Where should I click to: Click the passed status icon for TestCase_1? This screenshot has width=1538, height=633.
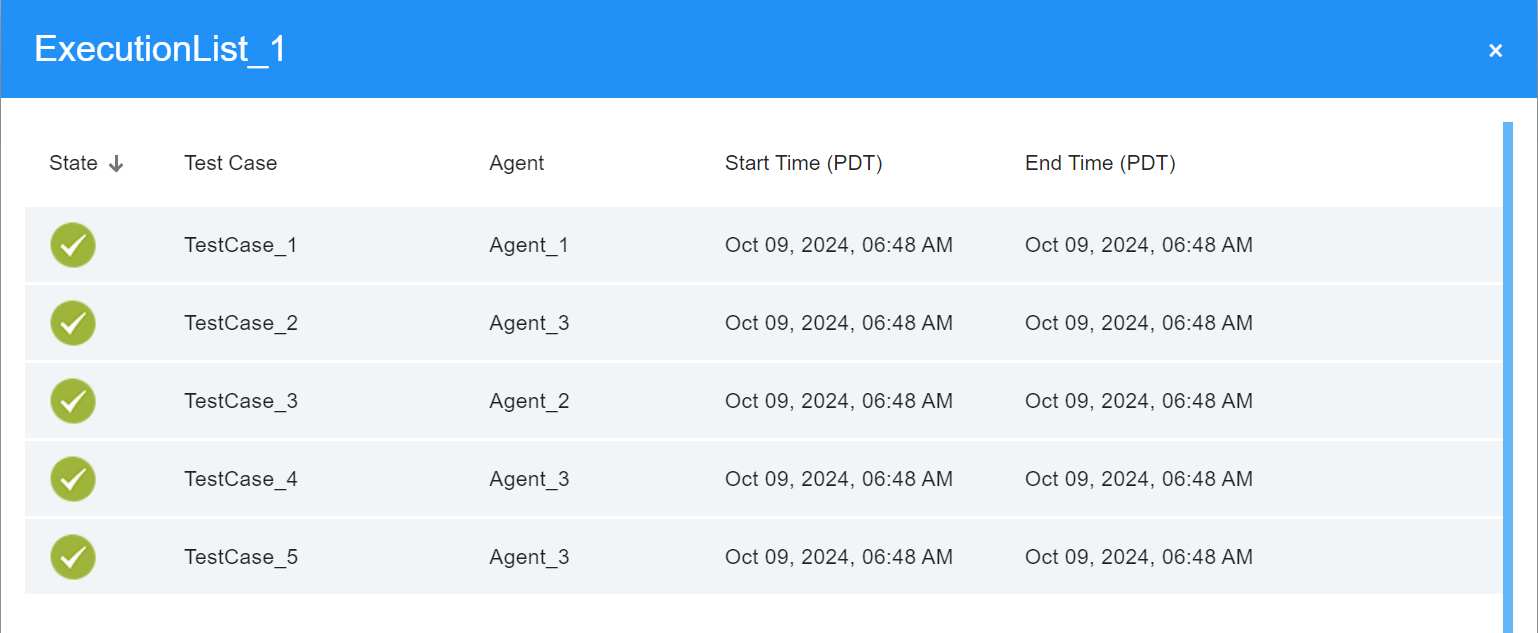point(73,245)
